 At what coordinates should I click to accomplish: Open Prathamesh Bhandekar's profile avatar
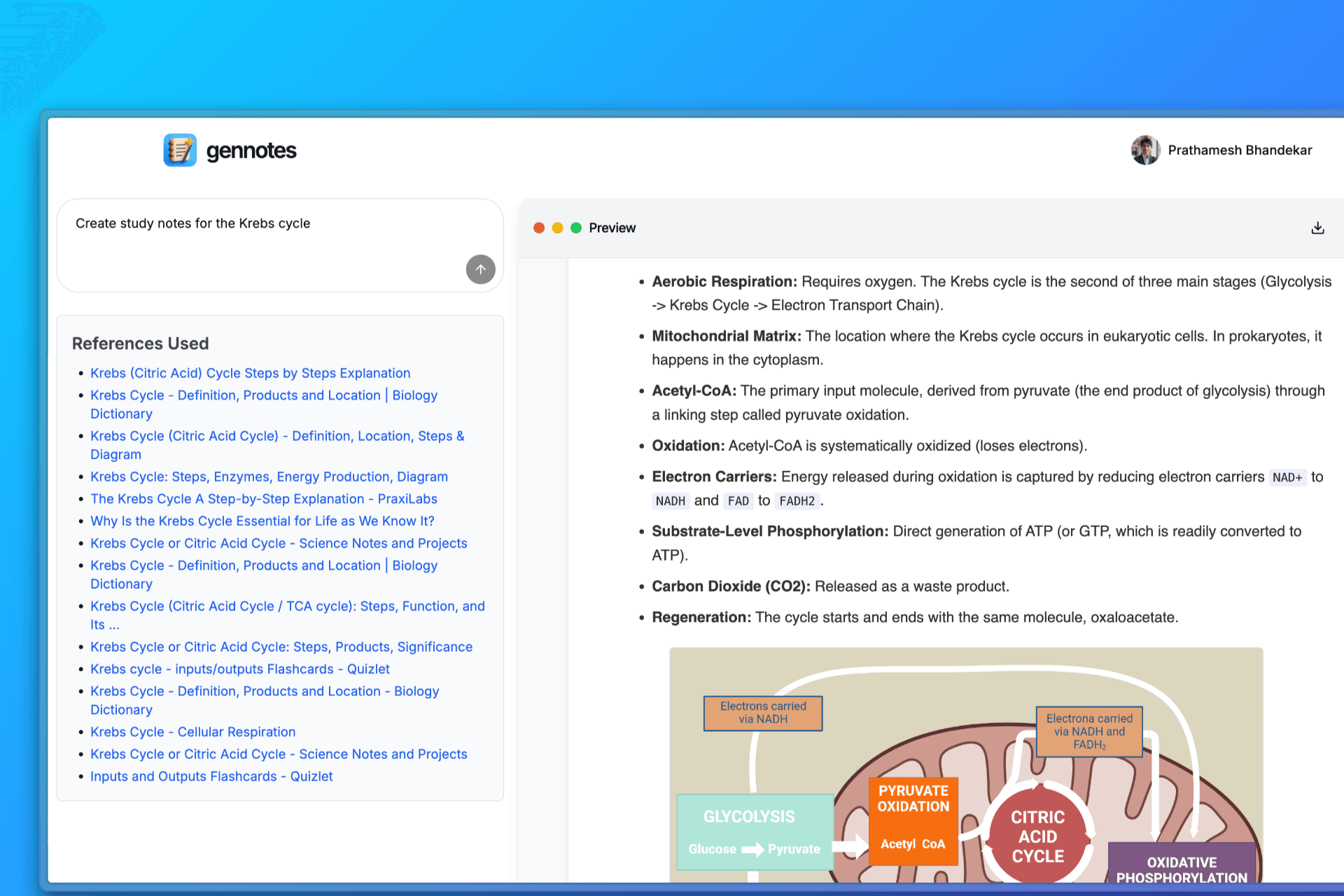pyautogui.click(x=1145, y=150)
